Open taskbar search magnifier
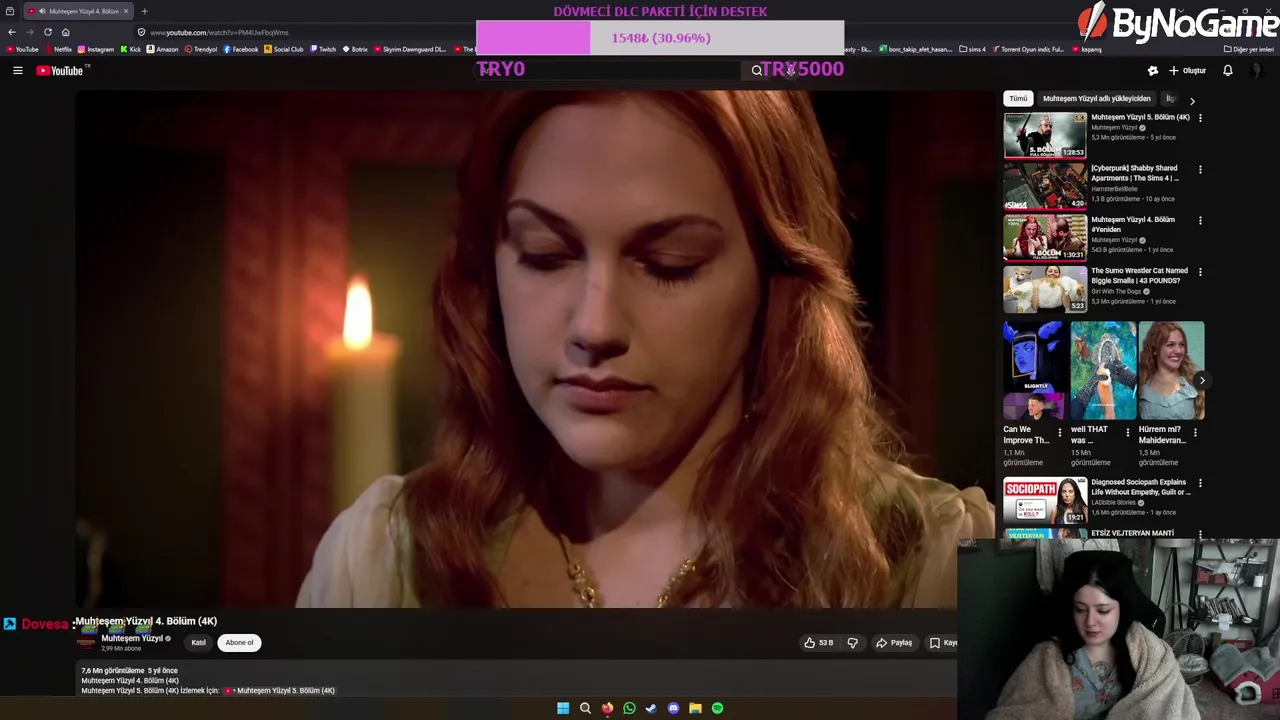1280x720 pixels. point(585,708)
